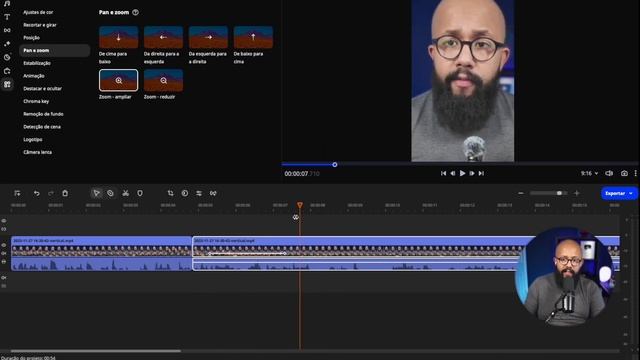Delete the selected clip with trash icon
The image size is (640, 360).
coord(65,193)
